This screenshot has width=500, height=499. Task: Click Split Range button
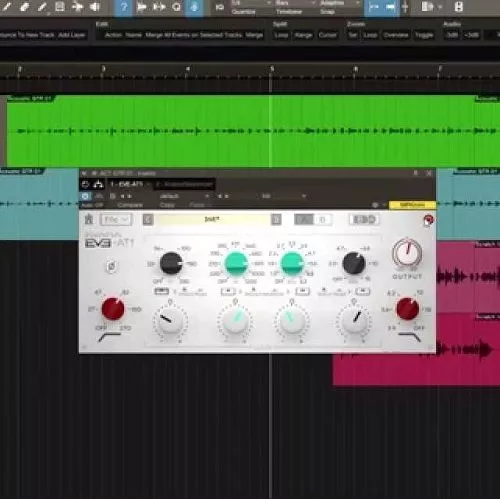[x=303, y=35]
